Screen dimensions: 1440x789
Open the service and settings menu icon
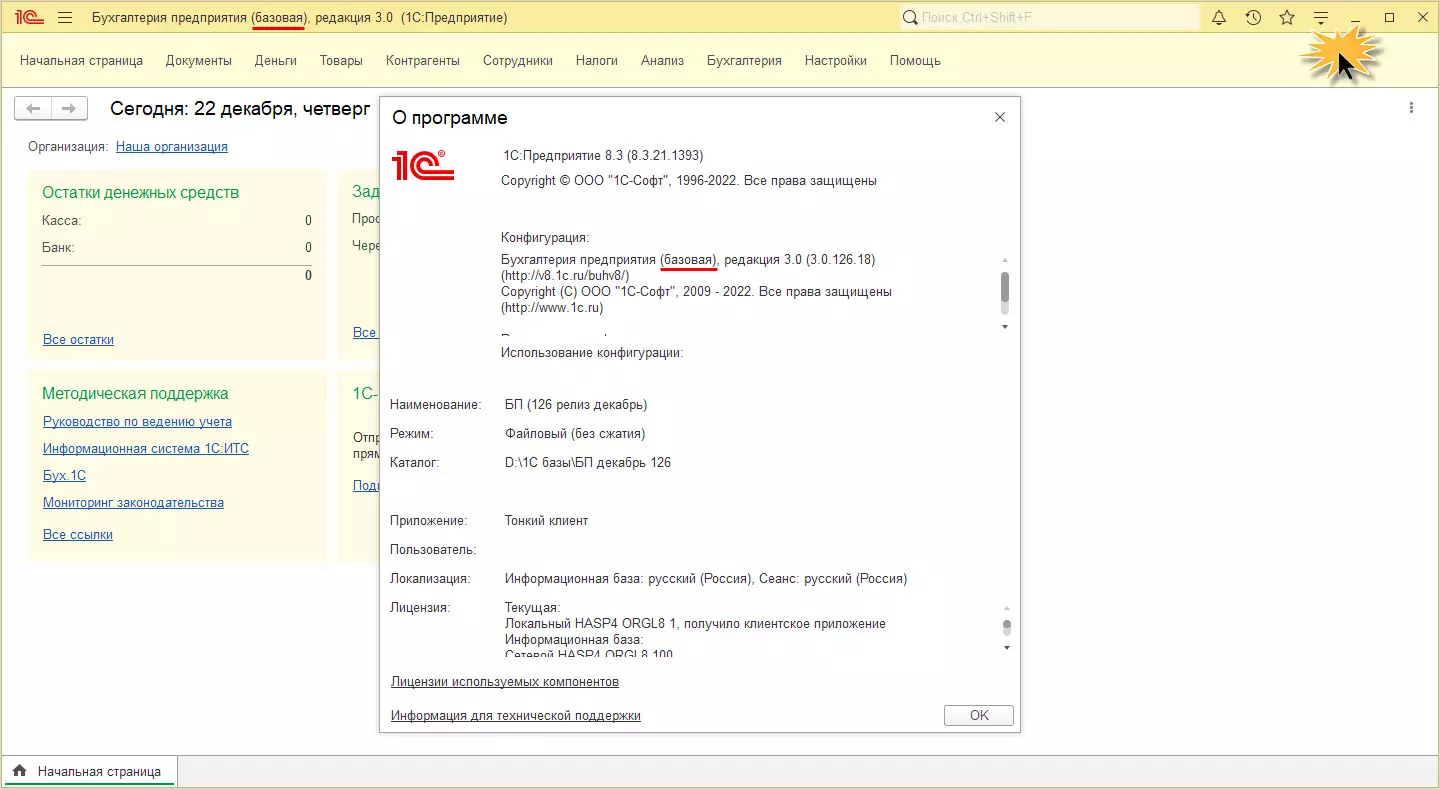tap(1321, 18)
